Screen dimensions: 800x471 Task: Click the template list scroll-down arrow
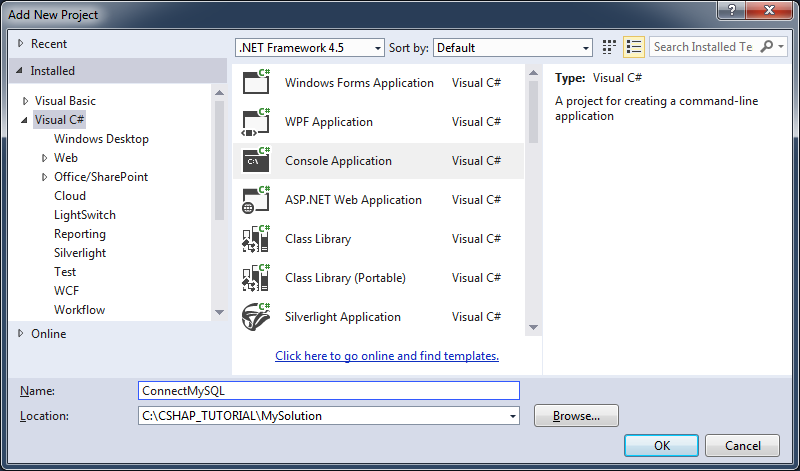click(533, 327)
